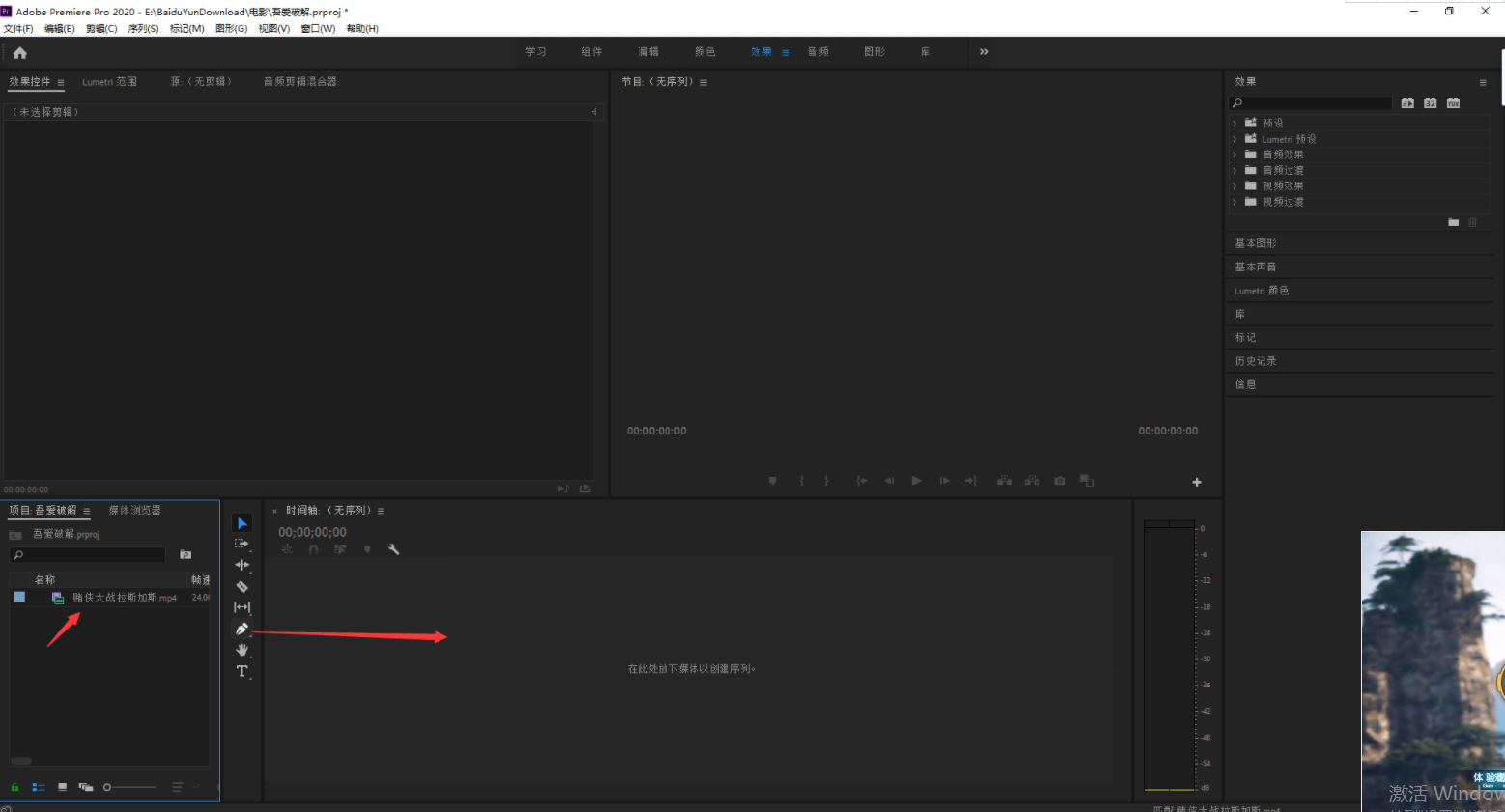Select the Pen tool

click(242, 629)
